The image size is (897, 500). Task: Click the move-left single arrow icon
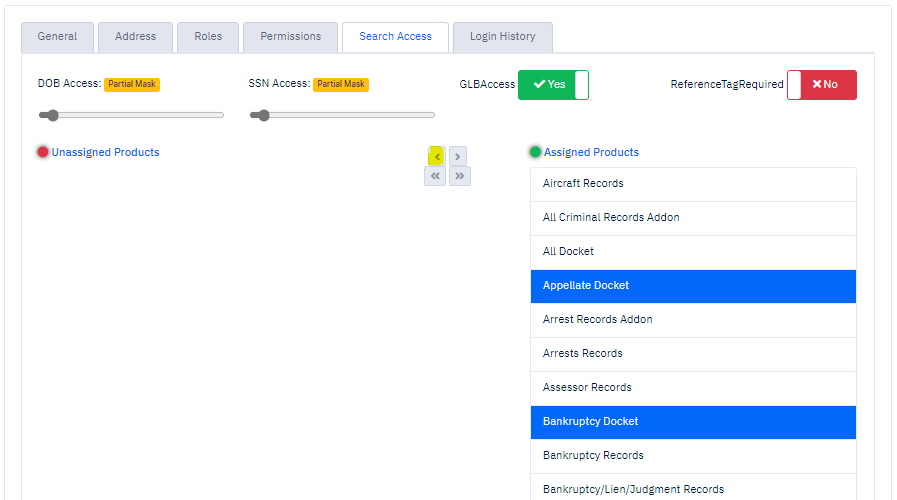pyautogui.click(x=437, y=156)
